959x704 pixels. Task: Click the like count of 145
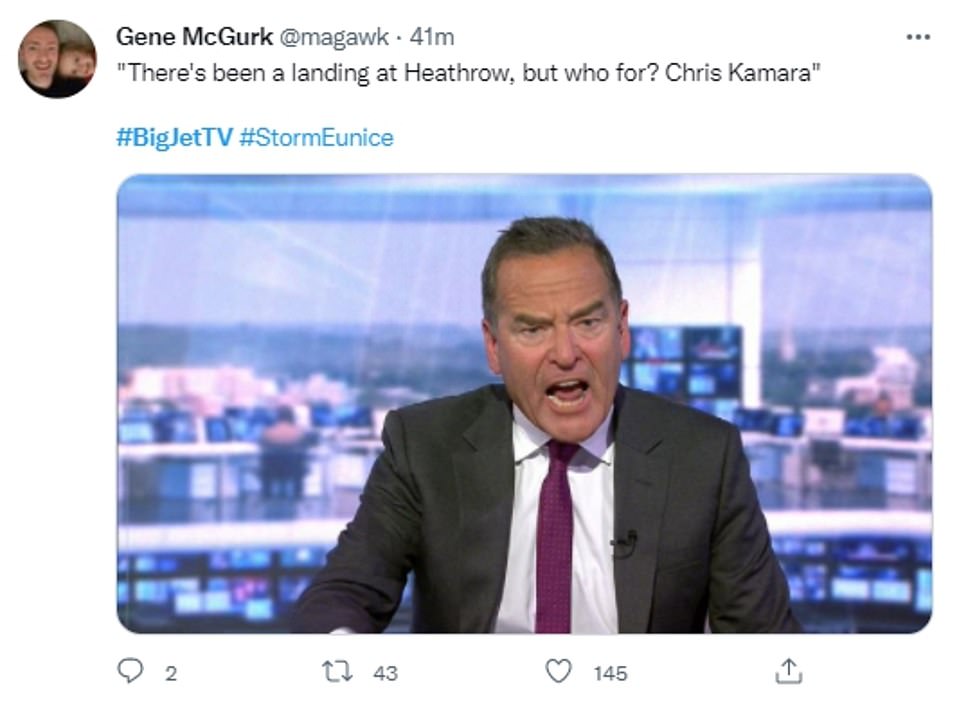(x=610, y=674)
